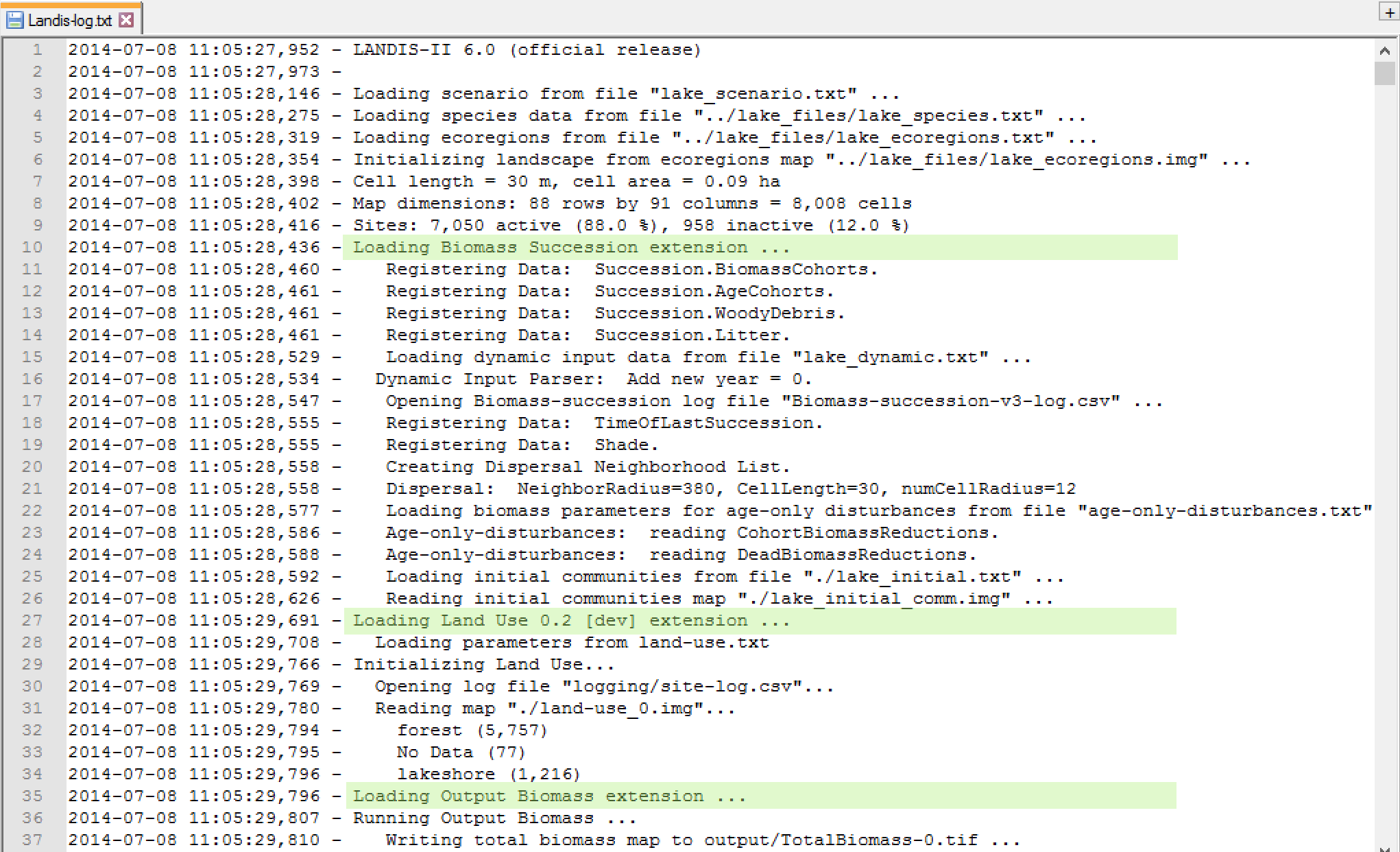Click timestamp "11:05:27,952" on line 1
The image size is (1400, 852).
[x=254, y=49]
